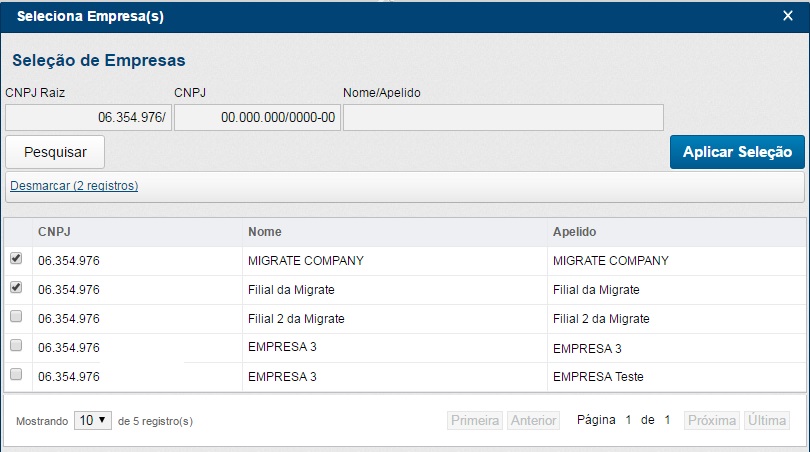Go to Primeira page
The image size is (810, 452).
point(475,421)
